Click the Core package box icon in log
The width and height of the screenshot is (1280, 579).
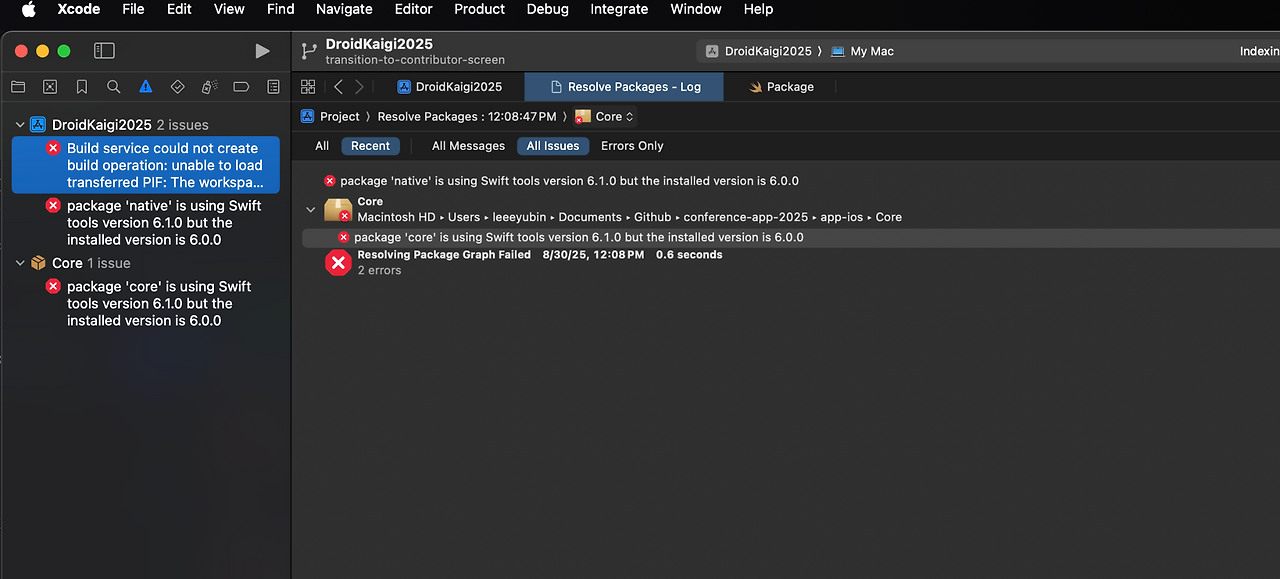point(338,209)
